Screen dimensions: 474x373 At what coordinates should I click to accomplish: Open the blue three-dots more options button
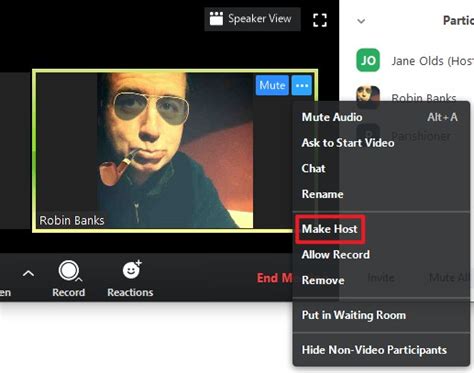click(x=302, y=85)
